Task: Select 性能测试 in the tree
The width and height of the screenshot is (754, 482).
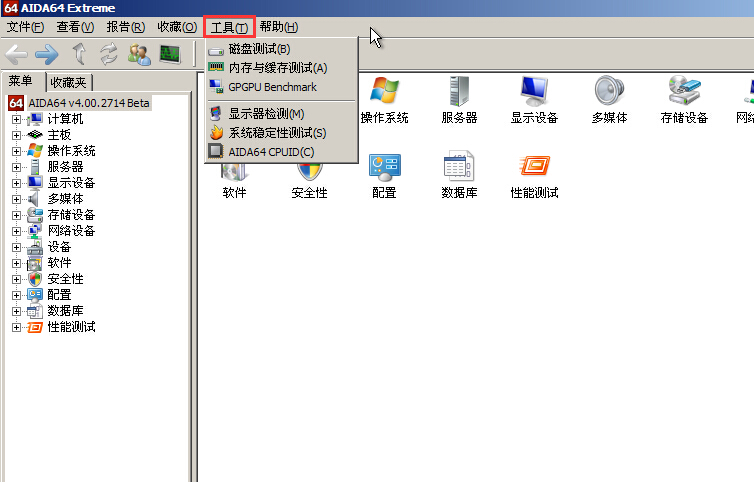Action: click(x=71, y=327)
